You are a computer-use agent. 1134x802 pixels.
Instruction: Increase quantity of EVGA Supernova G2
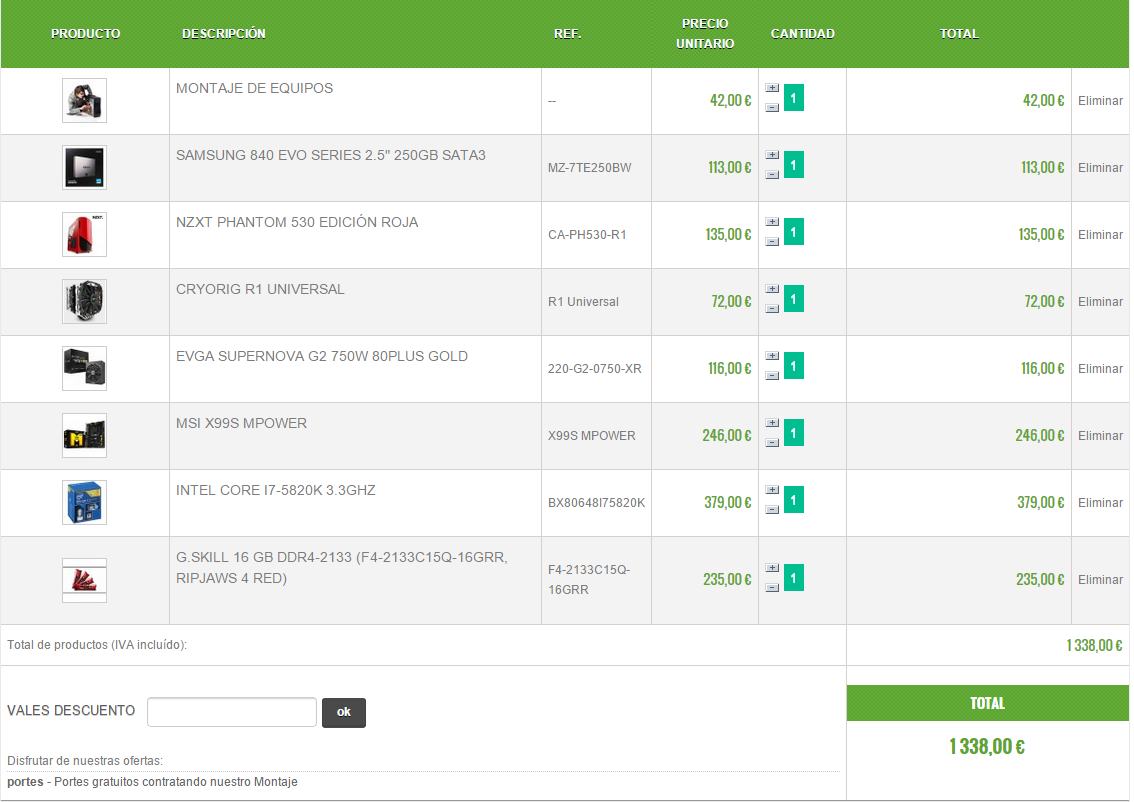click(772, 357)
